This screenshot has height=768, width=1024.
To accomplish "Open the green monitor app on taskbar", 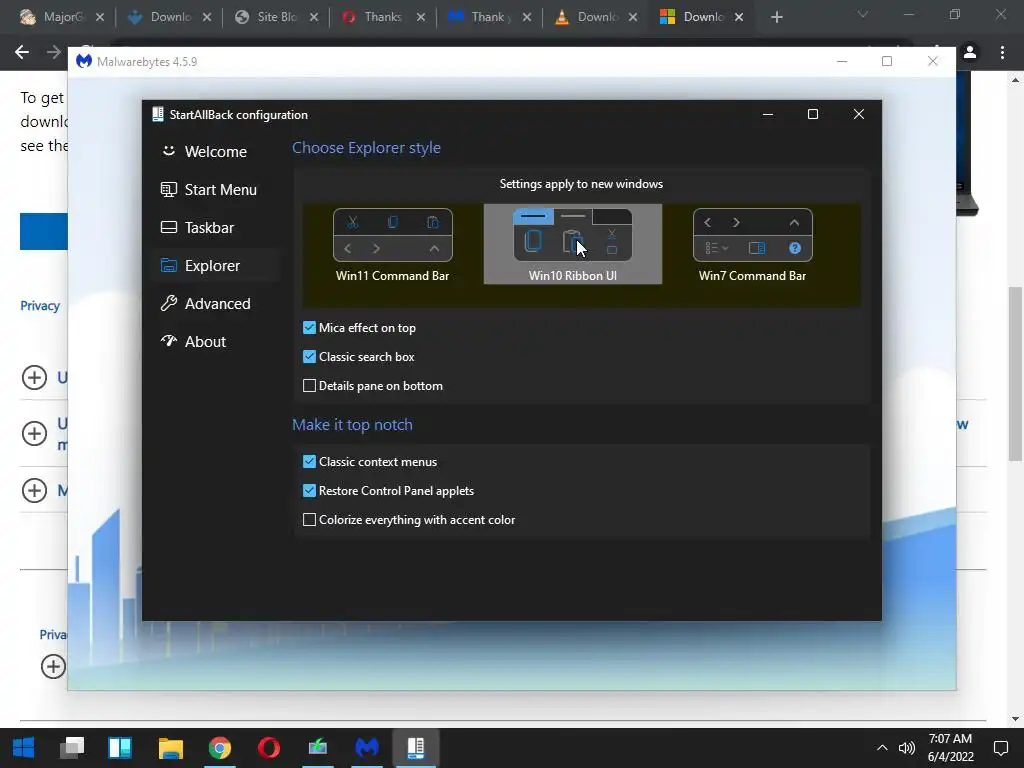I will pyautogui.click(x=318, y=748).
